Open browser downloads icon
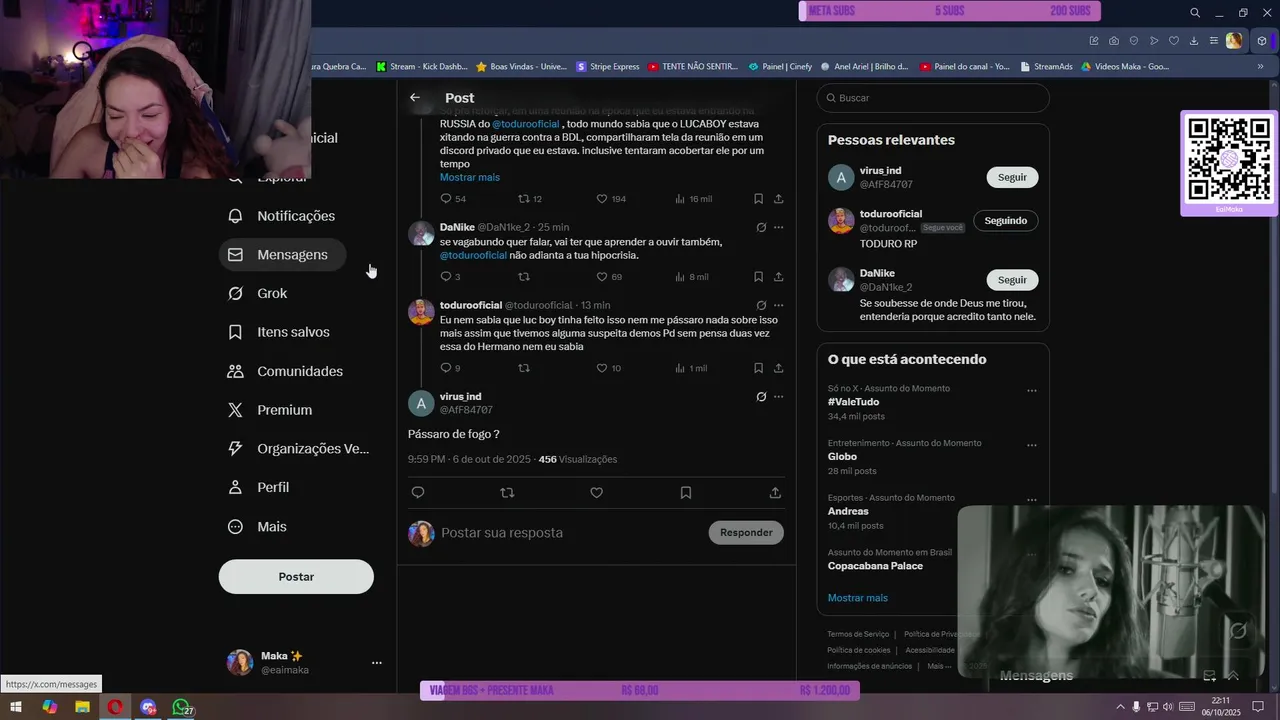The image size is (1280, 720). 1194,41
